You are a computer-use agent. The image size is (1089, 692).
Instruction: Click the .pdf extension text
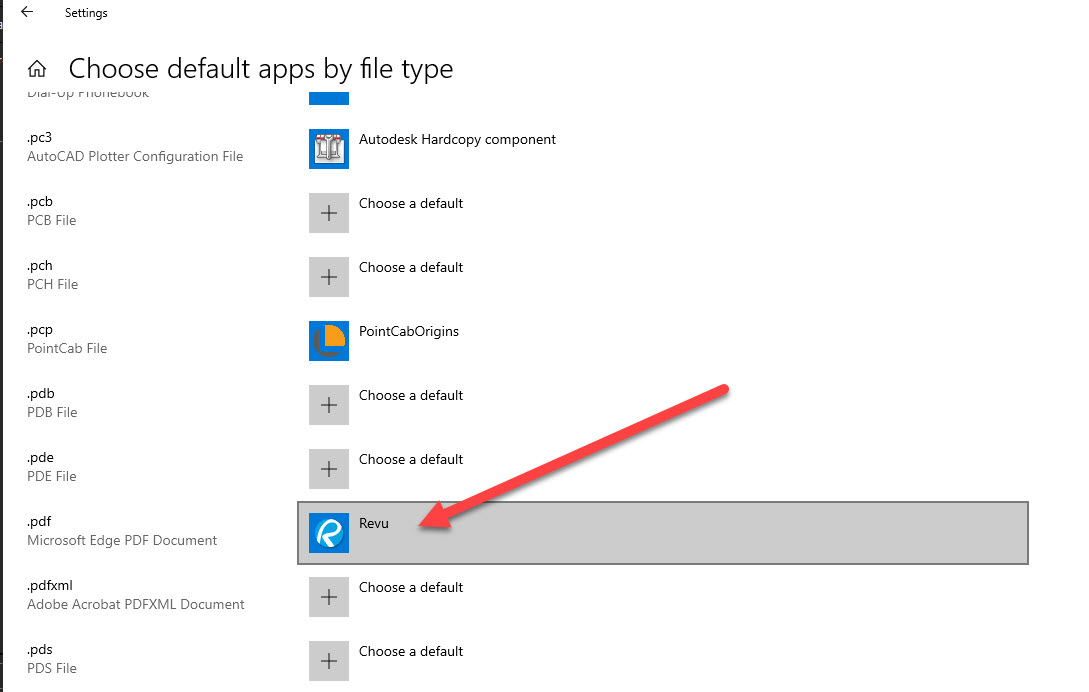pos(39,522)
